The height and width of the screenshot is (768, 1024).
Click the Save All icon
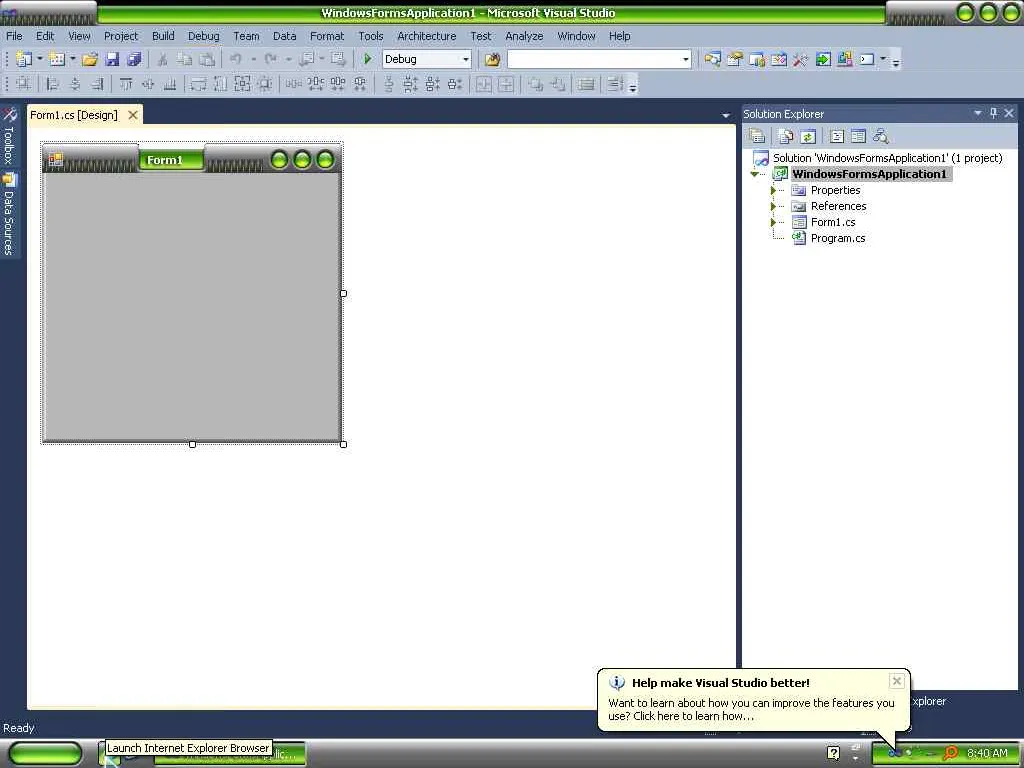(x=134, y=59)
